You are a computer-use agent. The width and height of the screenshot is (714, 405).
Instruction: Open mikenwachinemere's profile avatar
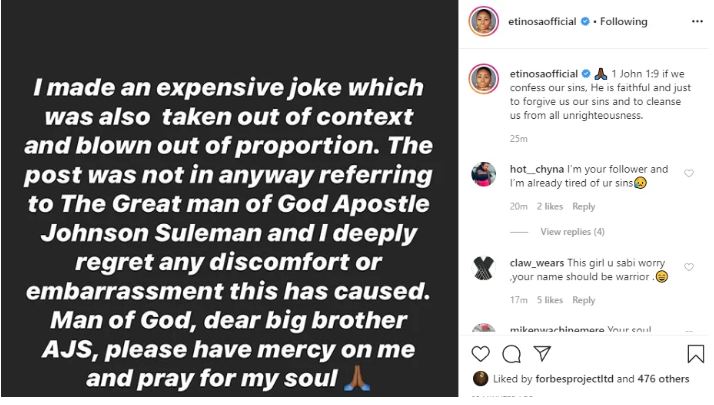483,332
